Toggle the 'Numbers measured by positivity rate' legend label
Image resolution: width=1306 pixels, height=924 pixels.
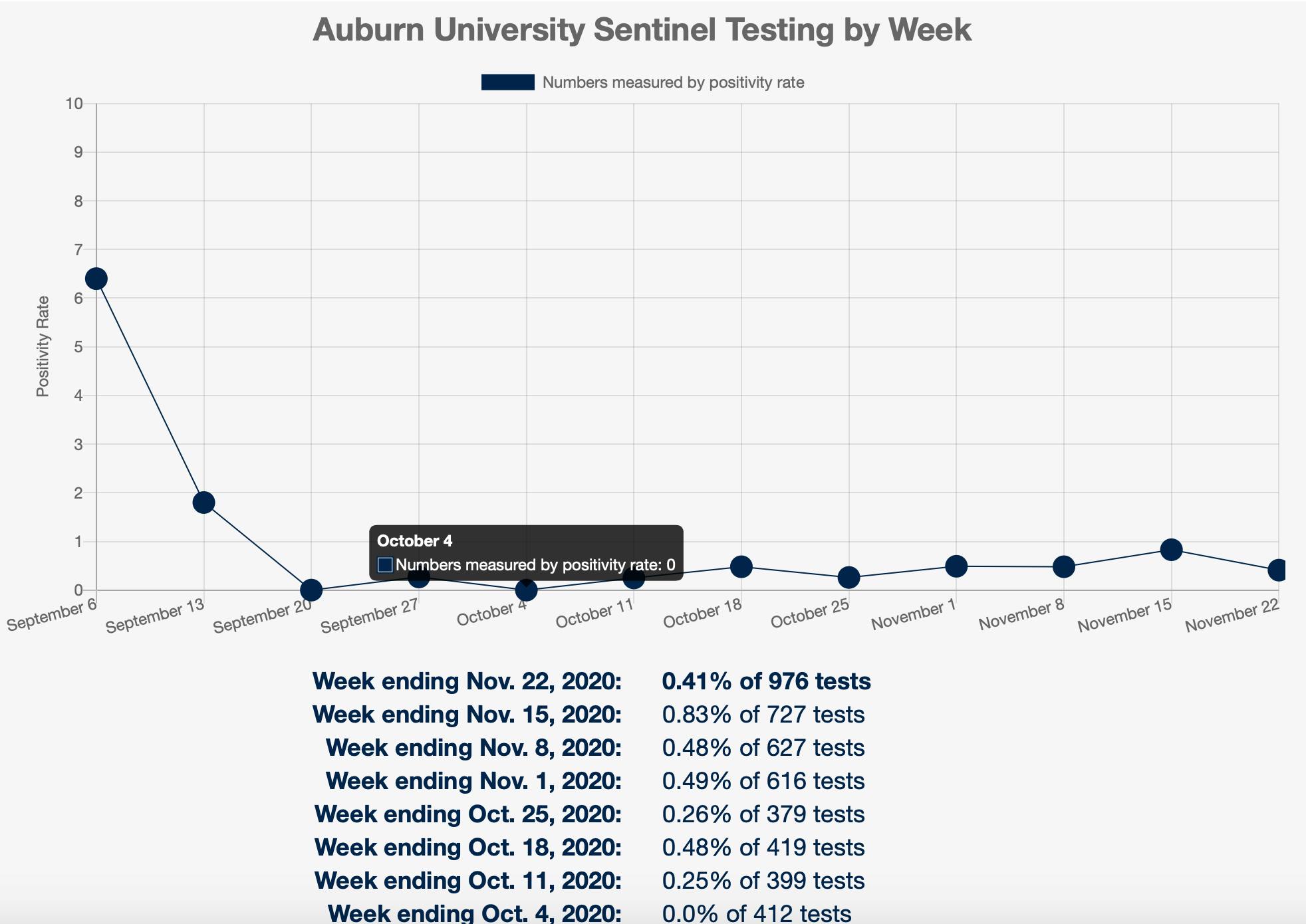pos(673,82)
